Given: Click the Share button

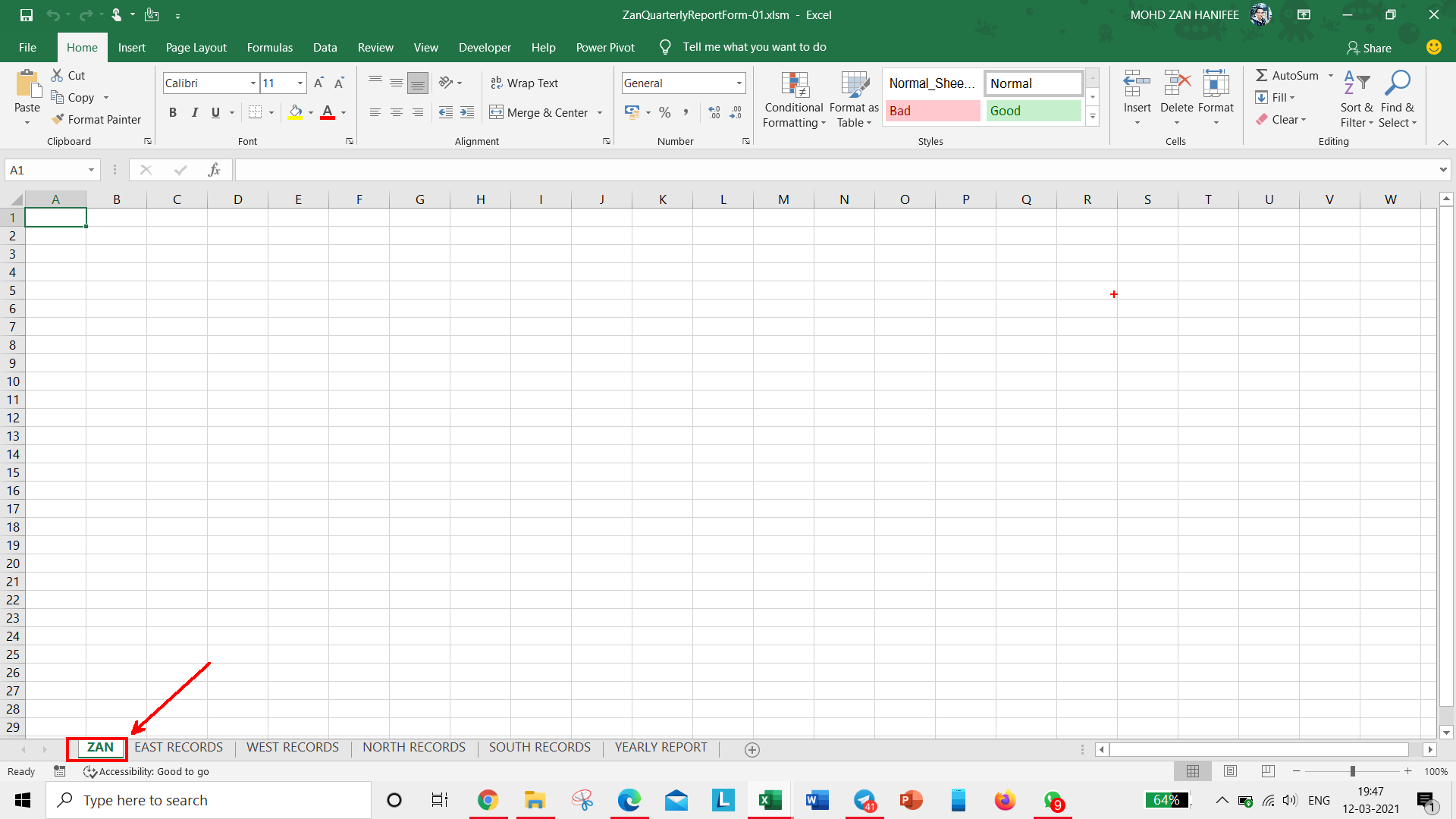Looking at the screenshot, I should click(x=1369, y=48).
